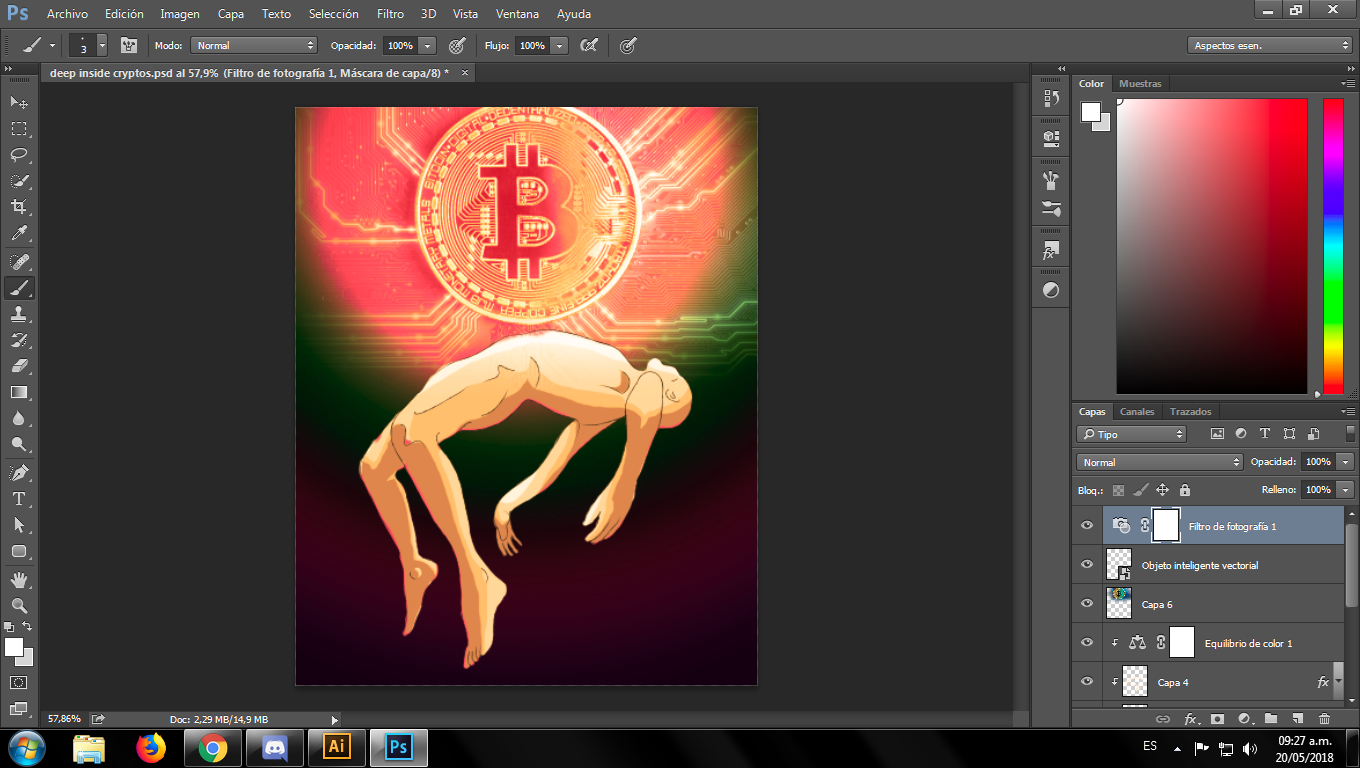Screen dimensions: 1360x768
Task: Select the Clone Stamp tool
Action: 19,313
